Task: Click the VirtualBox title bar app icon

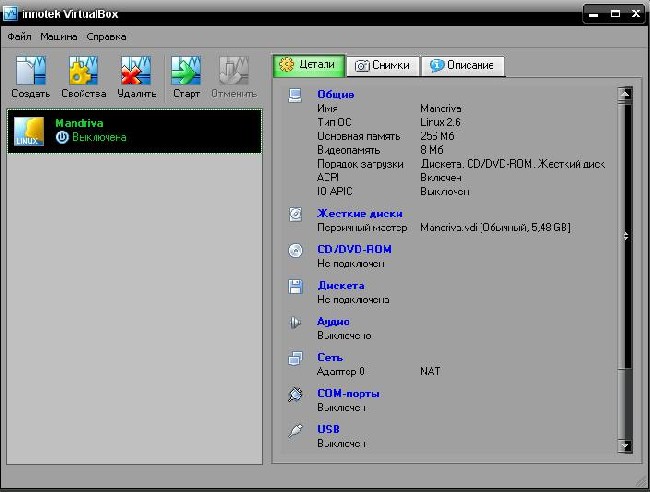Action: tap(10, 14)
